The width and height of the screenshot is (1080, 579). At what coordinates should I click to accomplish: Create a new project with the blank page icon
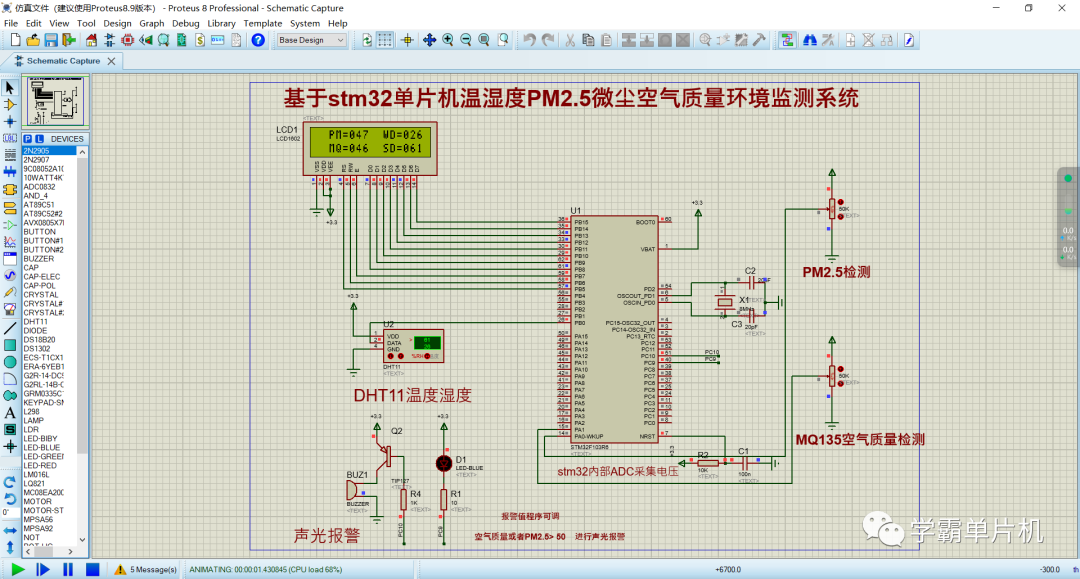(x=15, y=41)
